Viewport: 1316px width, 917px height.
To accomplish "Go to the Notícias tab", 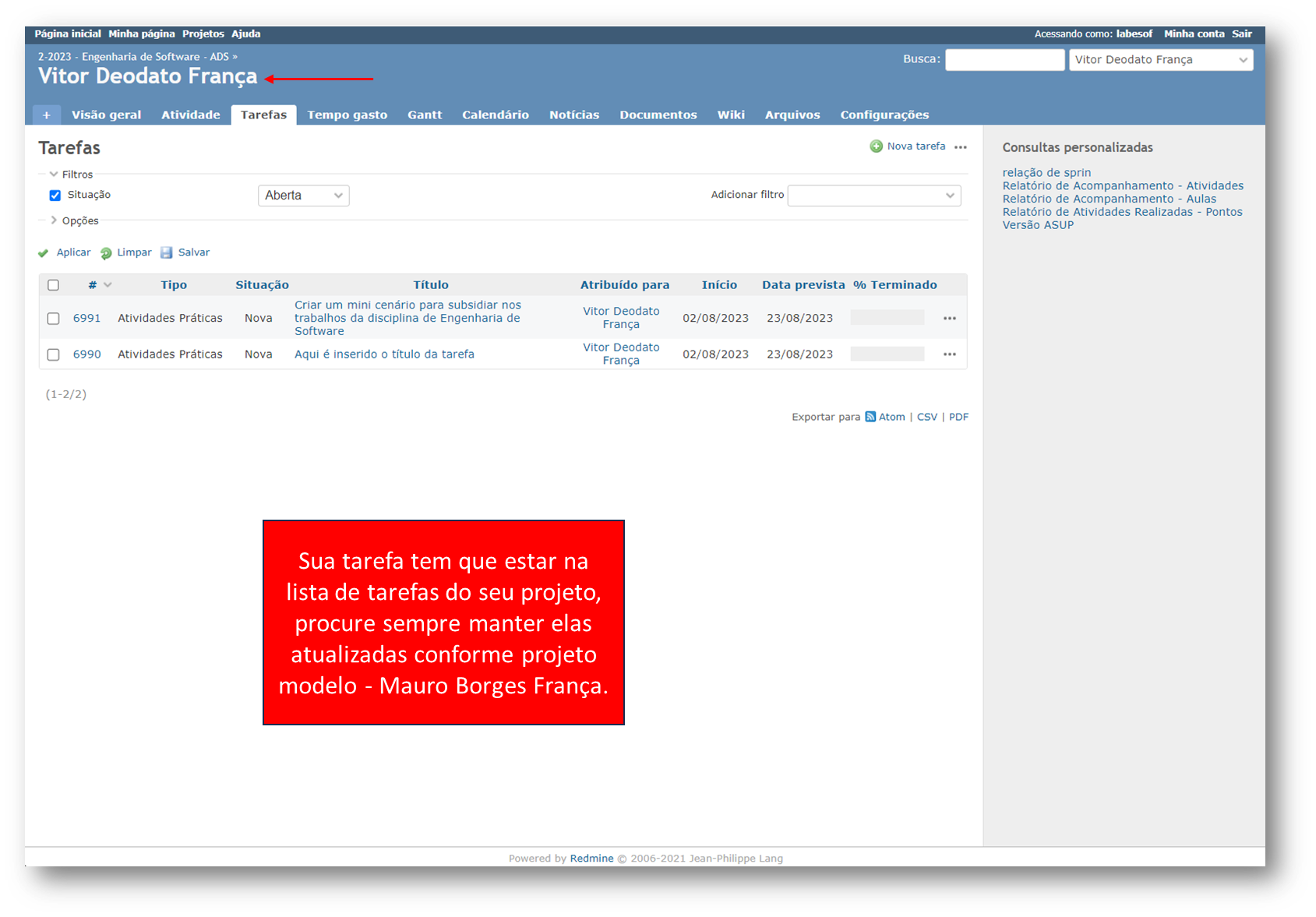I will pos(574,115).
